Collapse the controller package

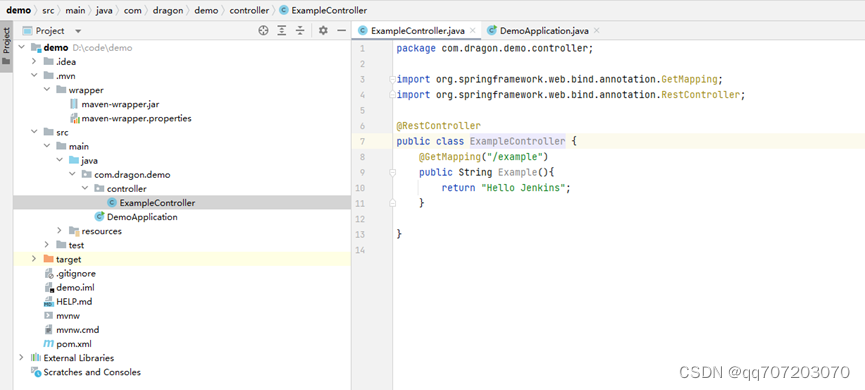click(x=85, y=189)
